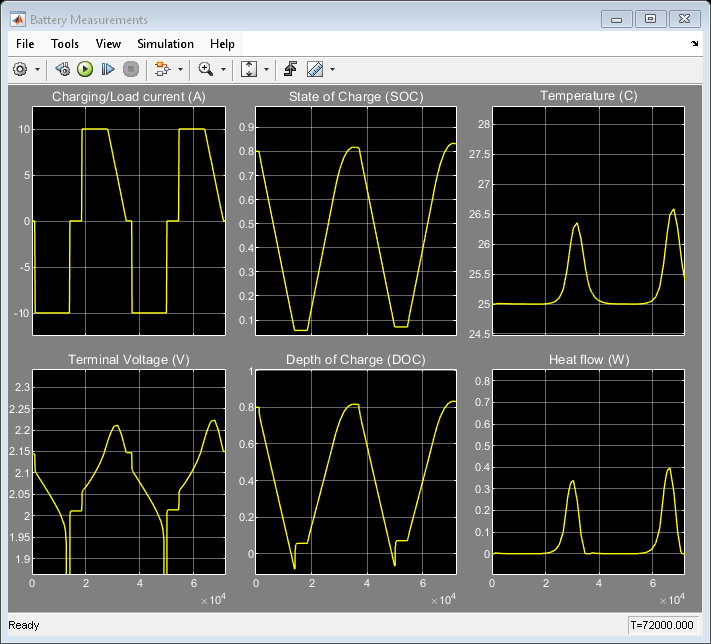Screen dimensions: 711x644
Task: Open the scope configuration properties gear
Action: click(x=20, y=69)
